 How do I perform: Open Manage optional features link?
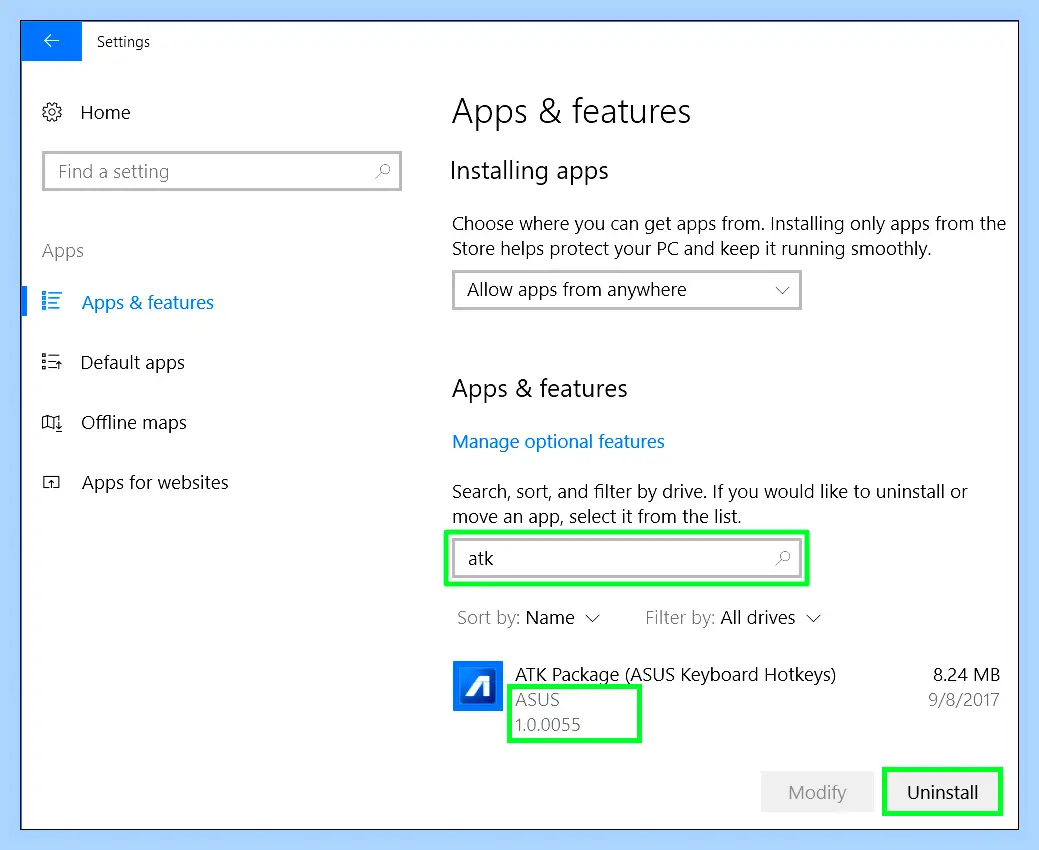coord(558,441)
